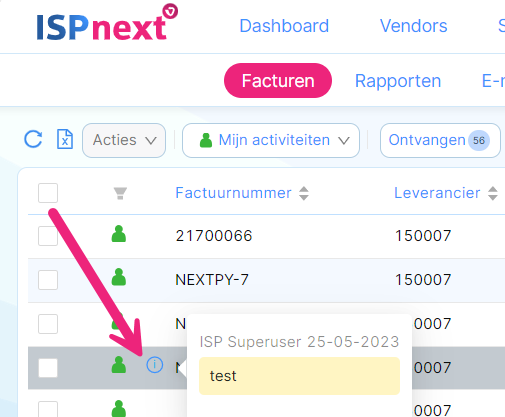The image size is (505, 417).
Task: Open the blue info icon on highlighted row
Action: (x=155, y=365)
